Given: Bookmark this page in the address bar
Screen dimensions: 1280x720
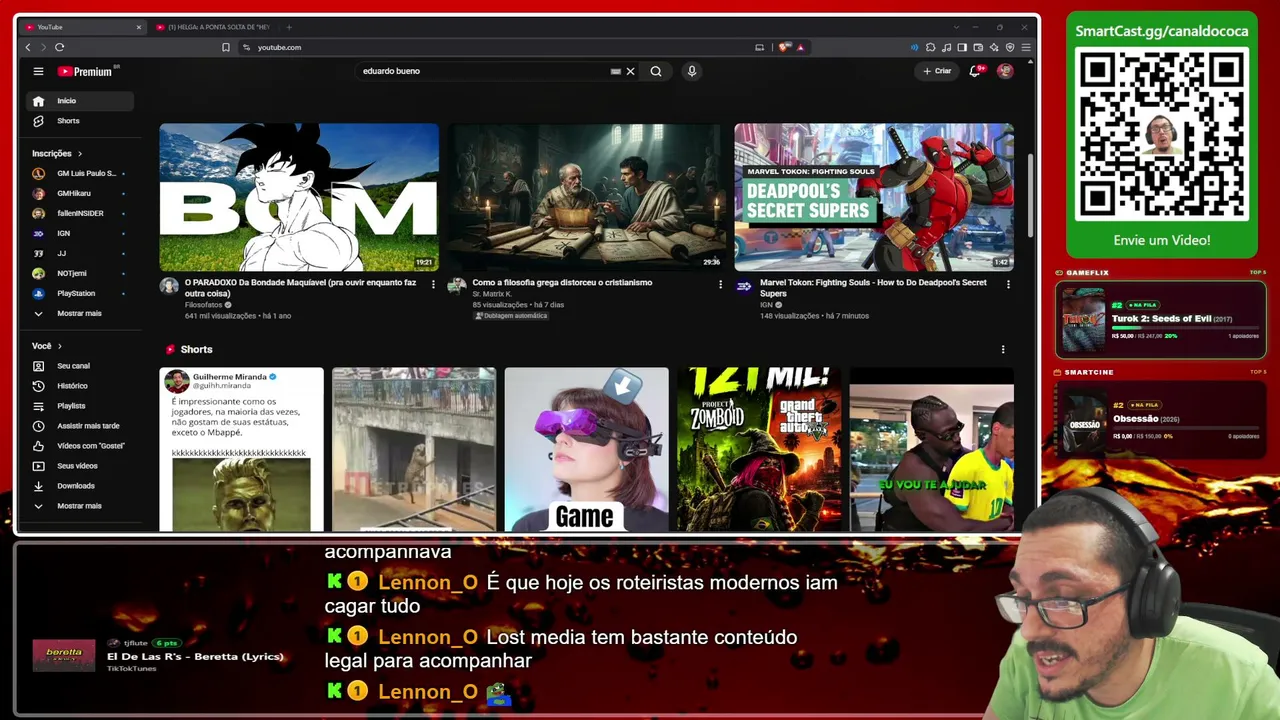Looking at the screenshot, I should [x=226, y=47].
